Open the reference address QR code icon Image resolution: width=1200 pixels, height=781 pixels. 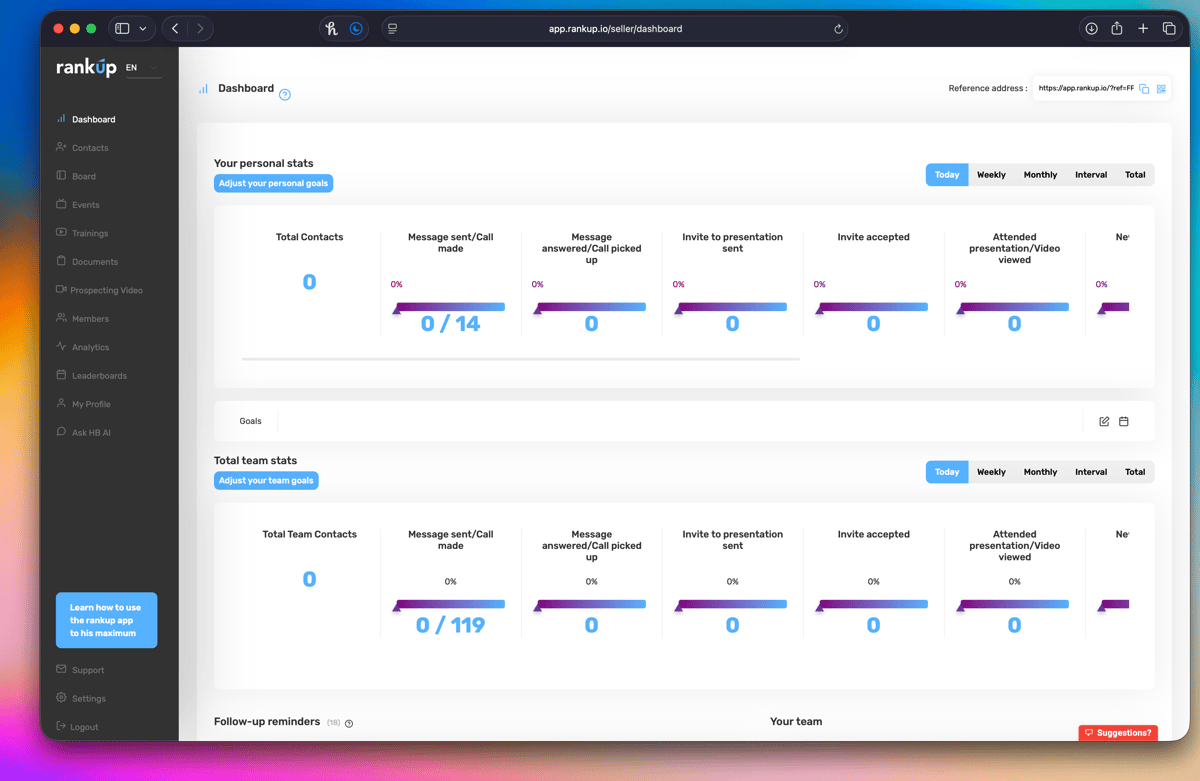tap(1161, 89)
